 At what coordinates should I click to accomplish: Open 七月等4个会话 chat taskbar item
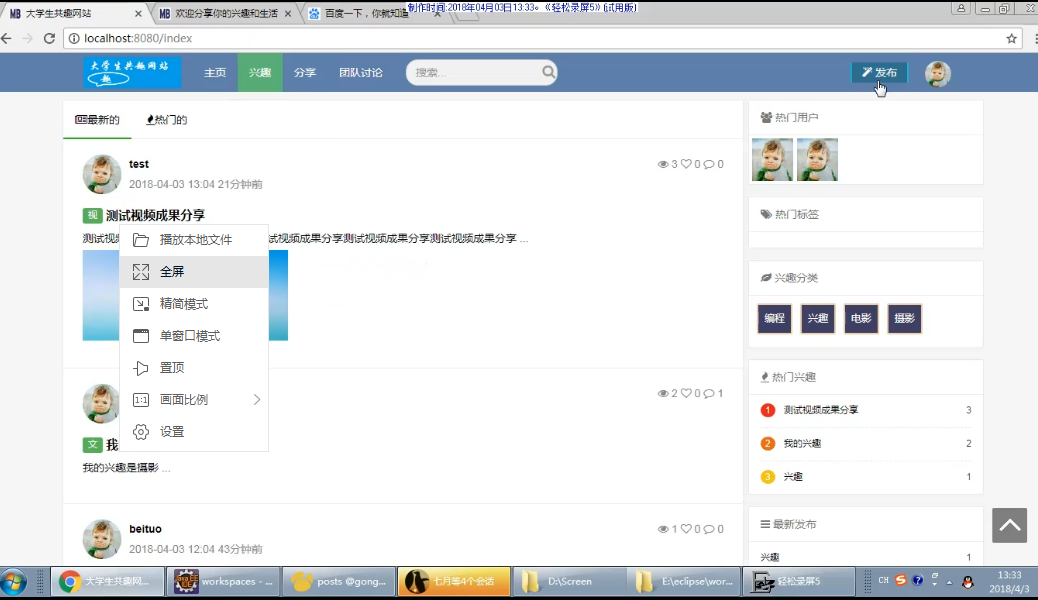pos(454,581)
